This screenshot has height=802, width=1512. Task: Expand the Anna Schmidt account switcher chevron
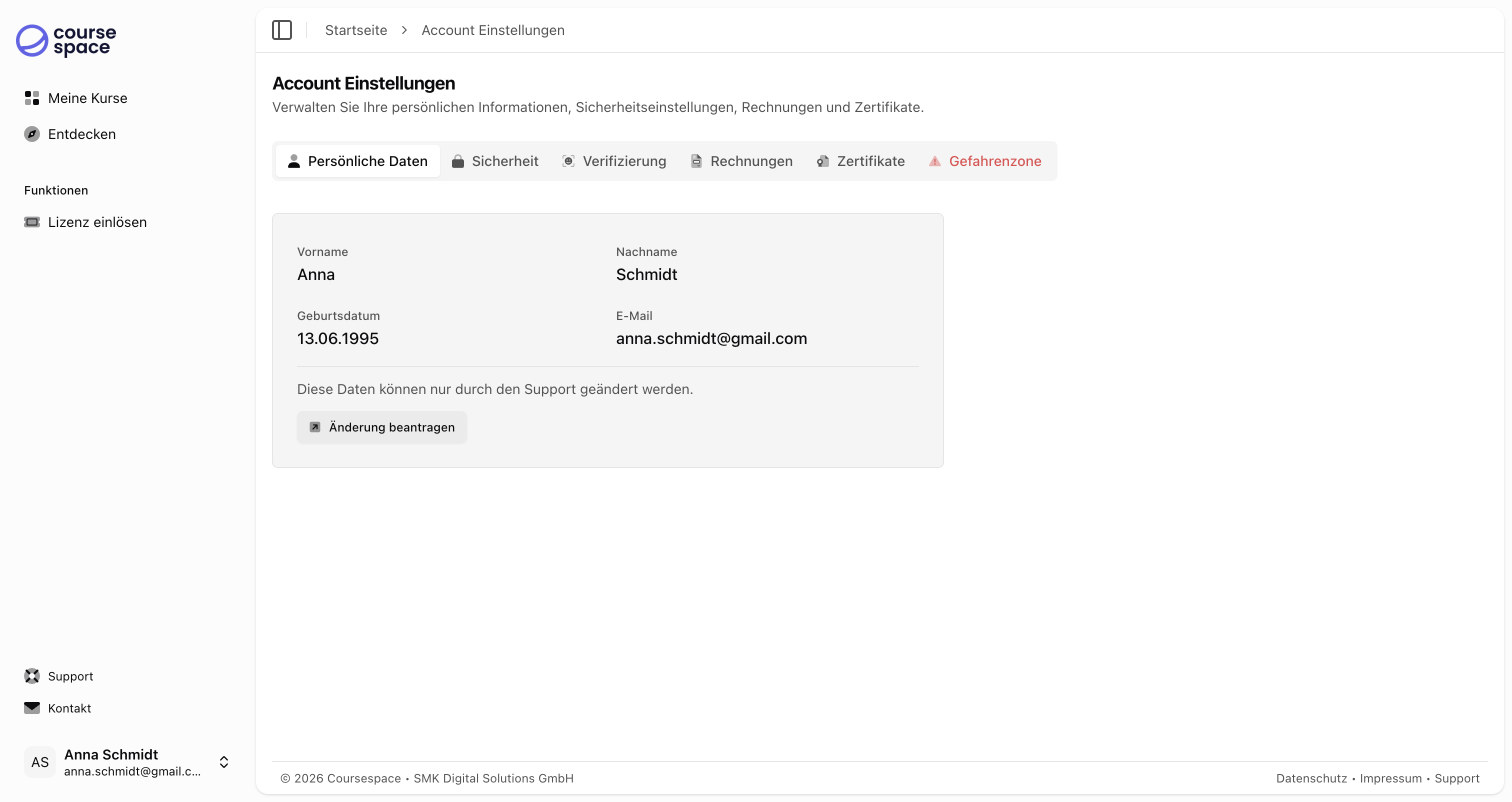pyautogui.click(x=223, y=761)
